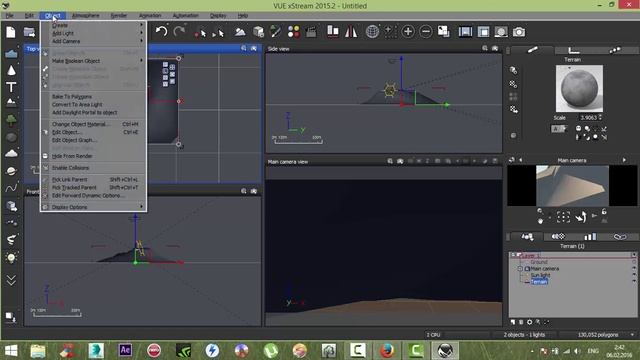This screenshot has height=360, width=640.
Task: Open the Atmosphere menu
Action: (86, 16)
